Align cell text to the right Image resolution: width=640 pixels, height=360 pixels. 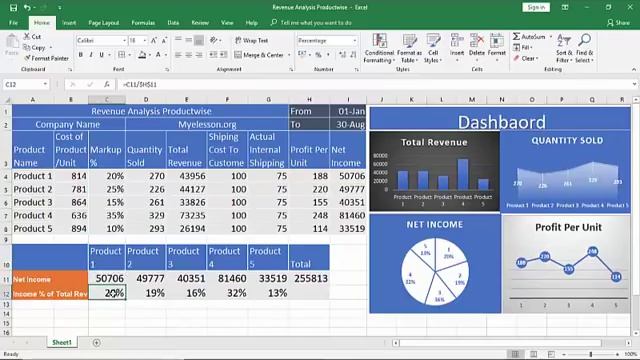pyautogui.click(x=199, y=55)
